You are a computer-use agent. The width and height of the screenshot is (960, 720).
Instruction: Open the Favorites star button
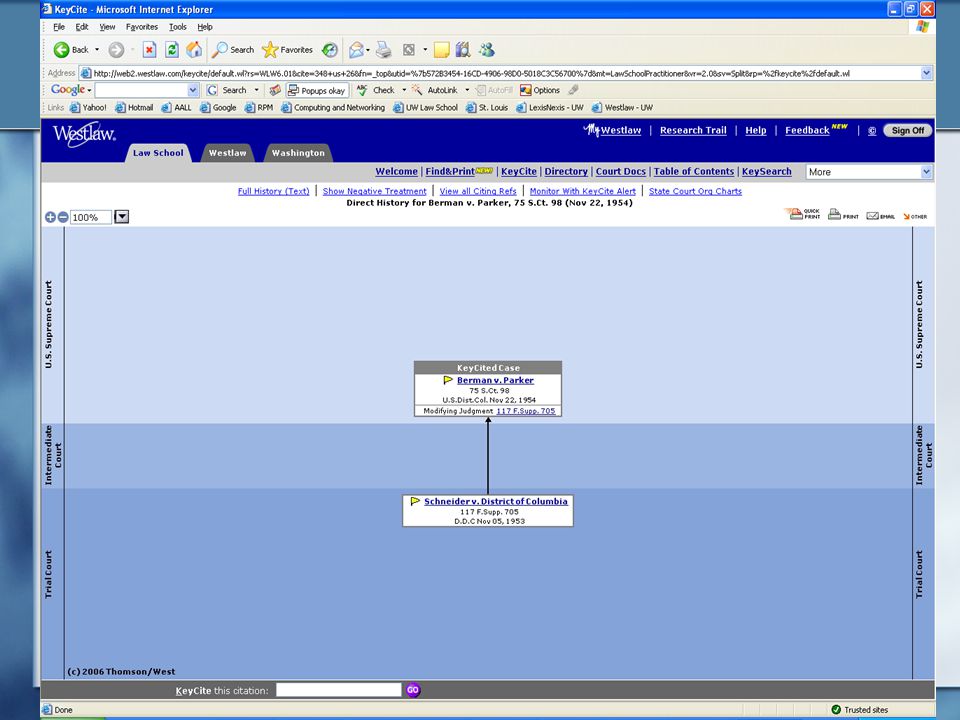(287, 50)
